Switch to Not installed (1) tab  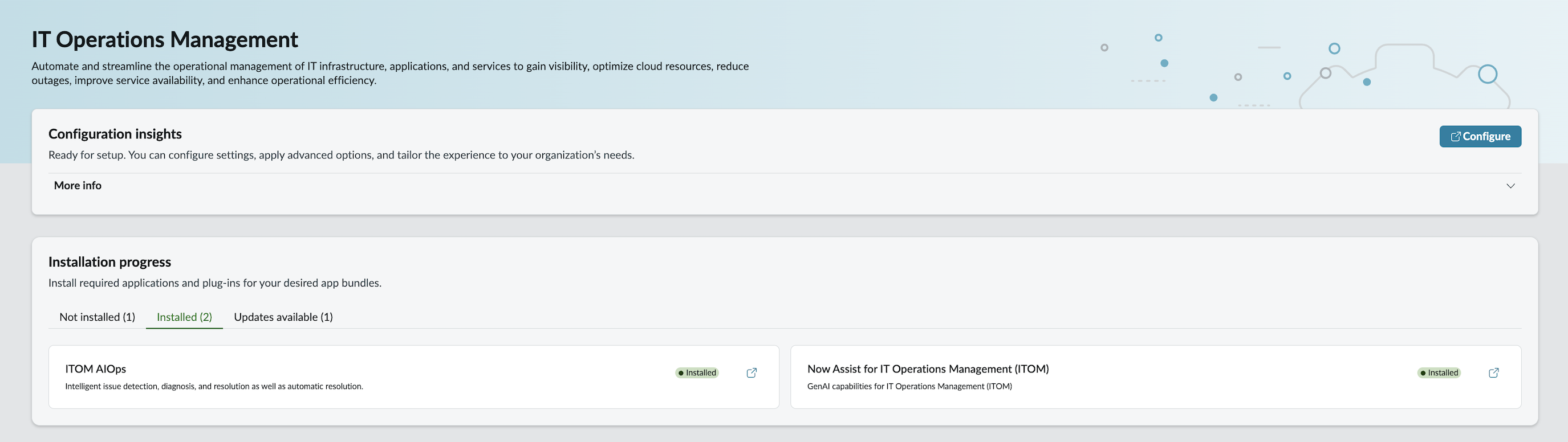click(98, 317)
